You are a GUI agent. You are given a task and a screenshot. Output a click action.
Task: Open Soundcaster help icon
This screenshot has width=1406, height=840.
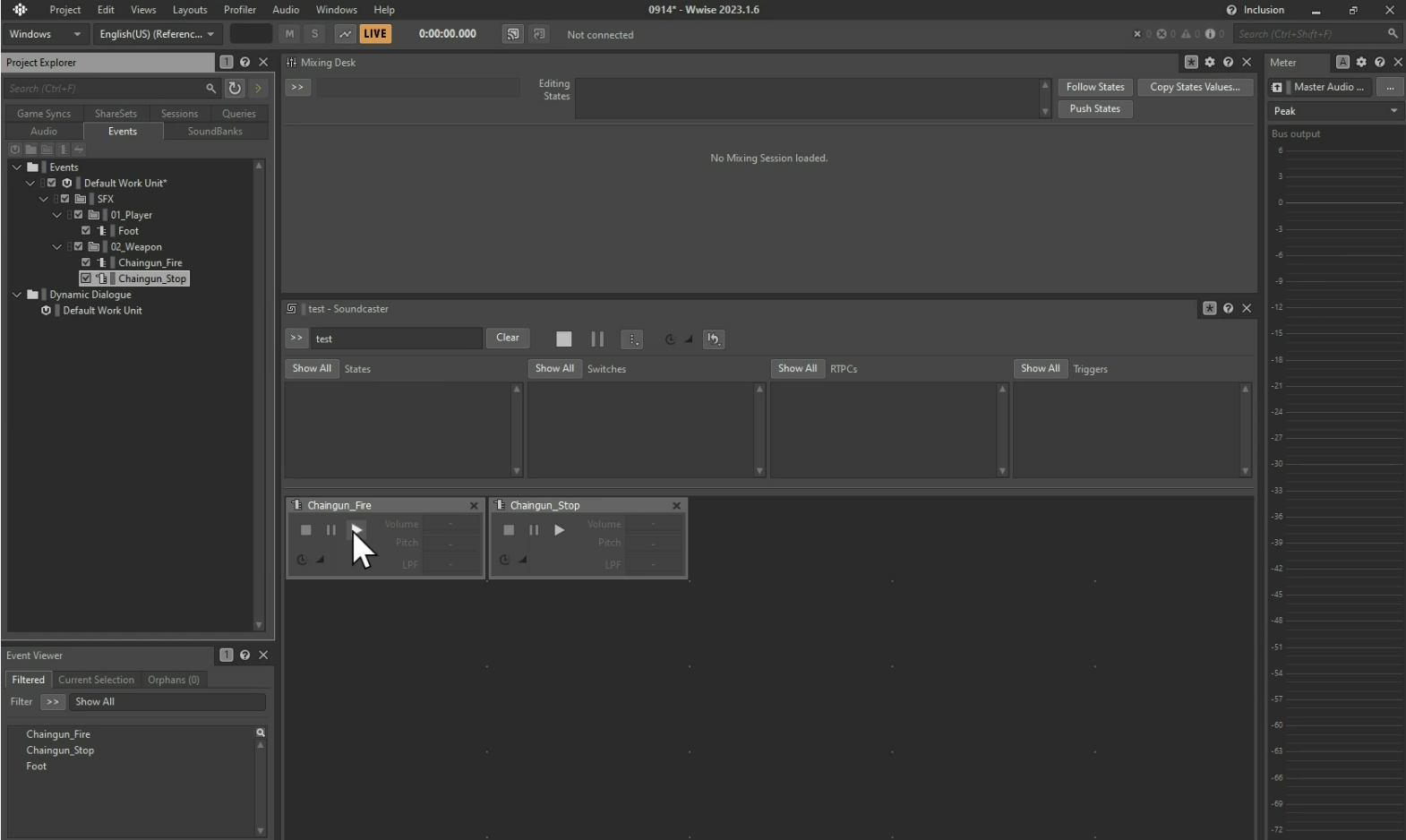[x=1228, y=308]
